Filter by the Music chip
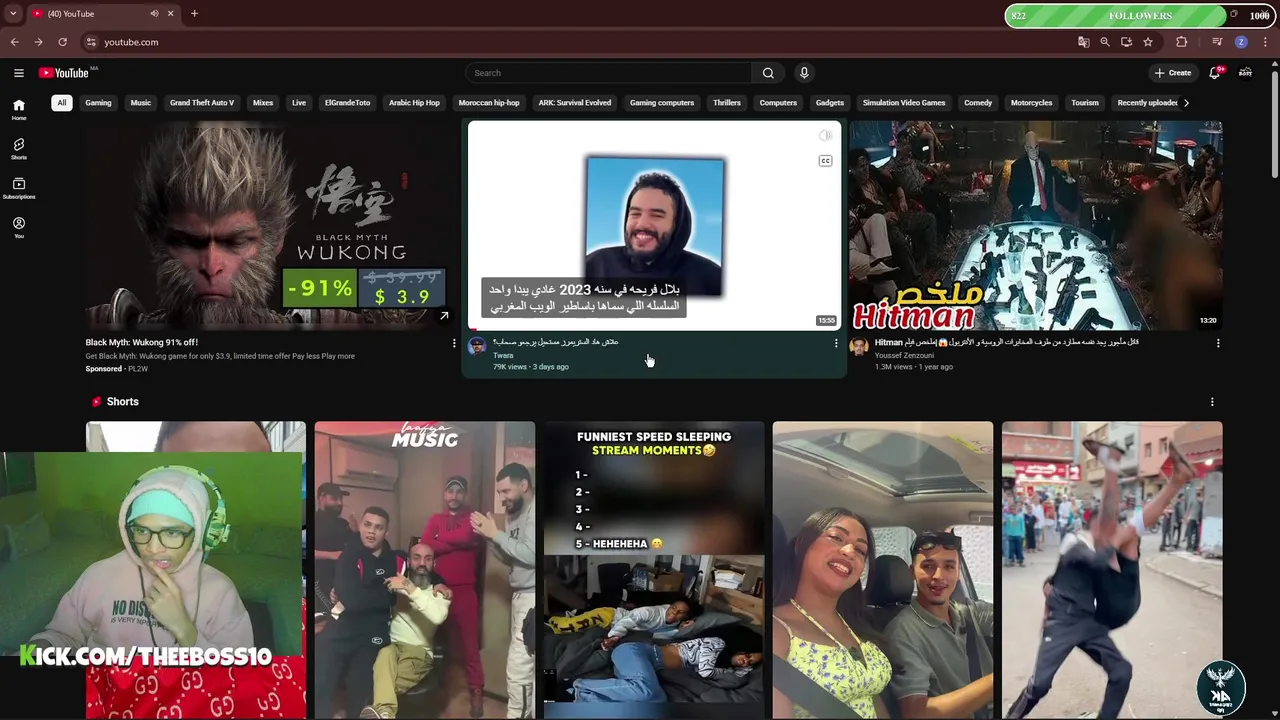The image size is (1280, 720). point(141,103)
